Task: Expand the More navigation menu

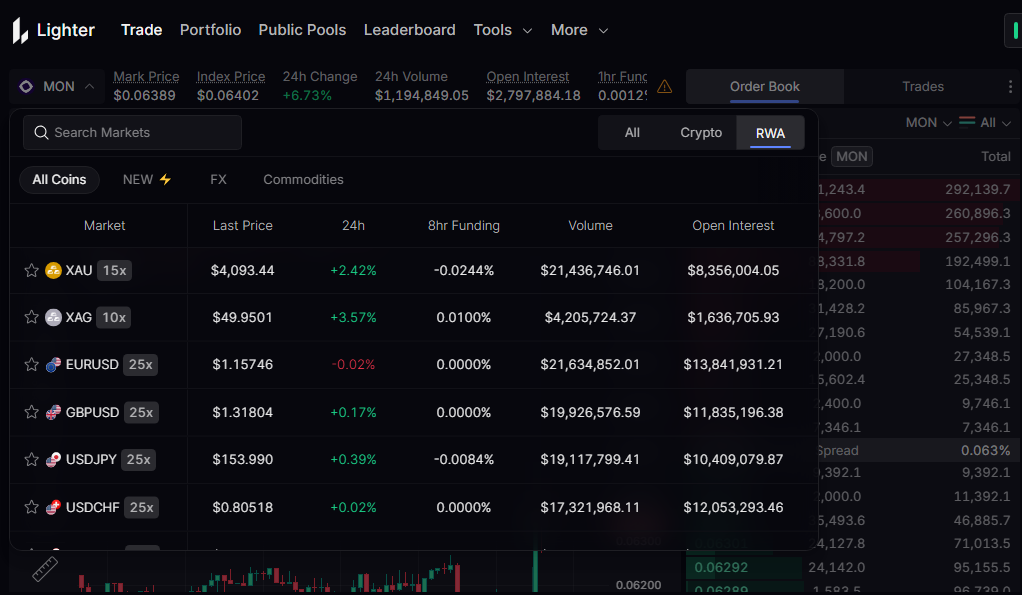Action: pyautogui.click(x=579, y=30)
